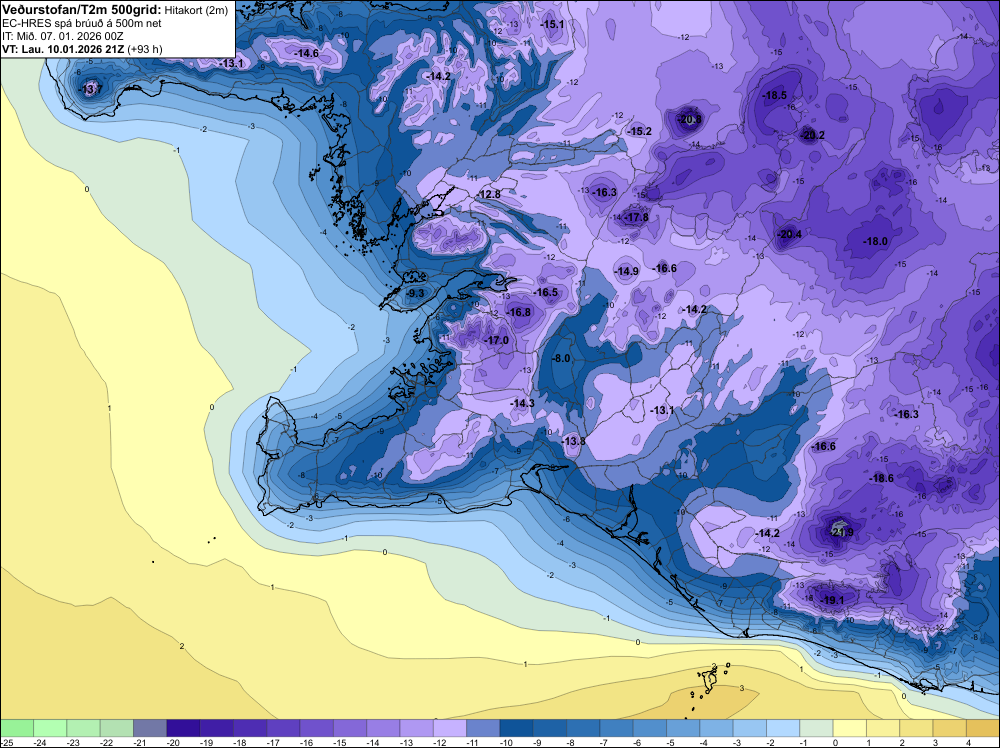The height and width of the screenshot is (748, 1000).
Task: Click the -10 label on the legend scale
Action: coord(507,742)
